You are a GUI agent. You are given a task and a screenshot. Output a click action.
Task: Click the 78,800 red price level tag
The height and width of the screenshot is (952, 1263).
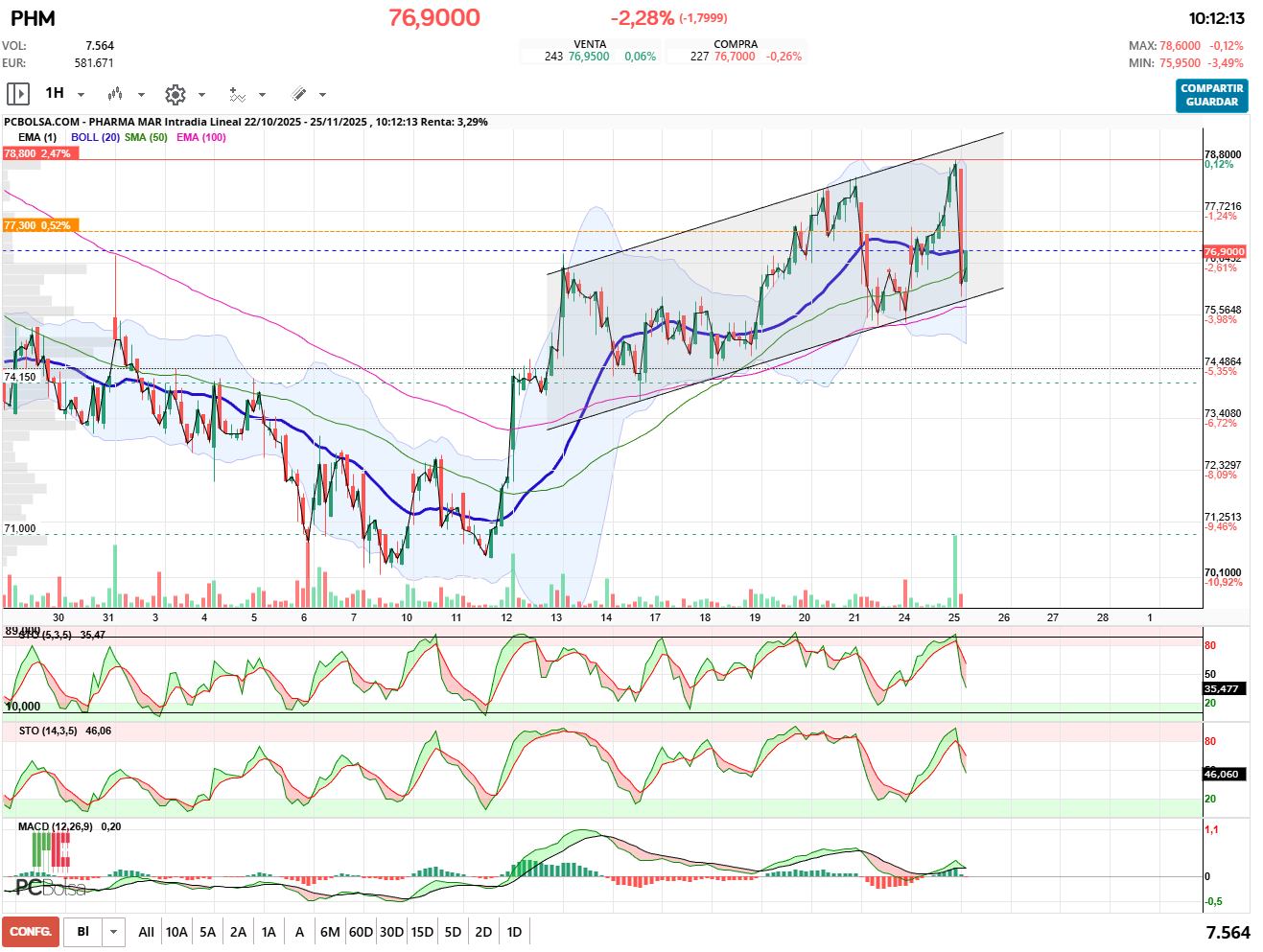click(37, 153)
